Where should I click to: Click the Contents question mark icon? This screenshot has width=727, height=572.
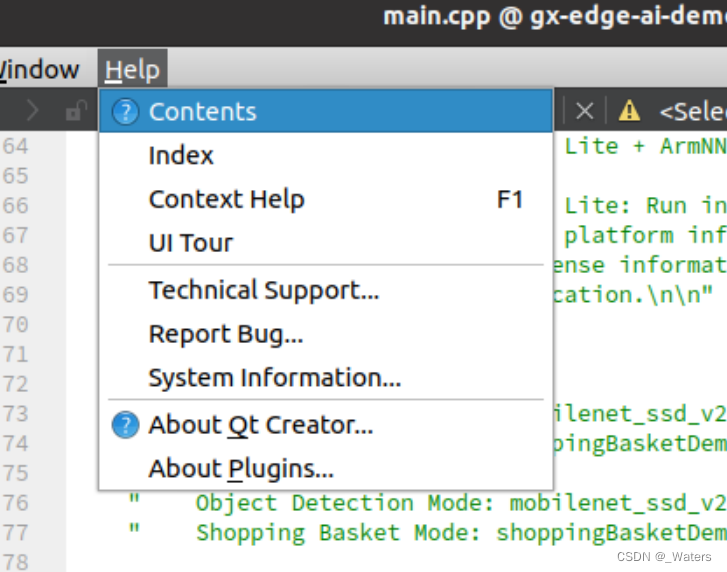[125, 112]
